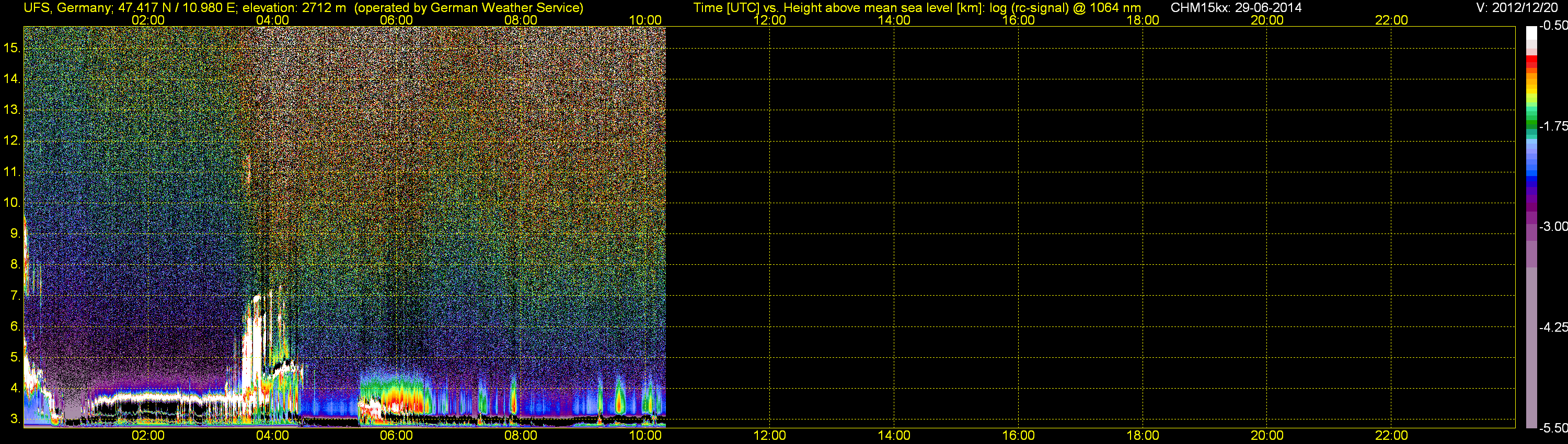
Task: Click the '02:00' label on the top time axis
Action: pos(148,20)
